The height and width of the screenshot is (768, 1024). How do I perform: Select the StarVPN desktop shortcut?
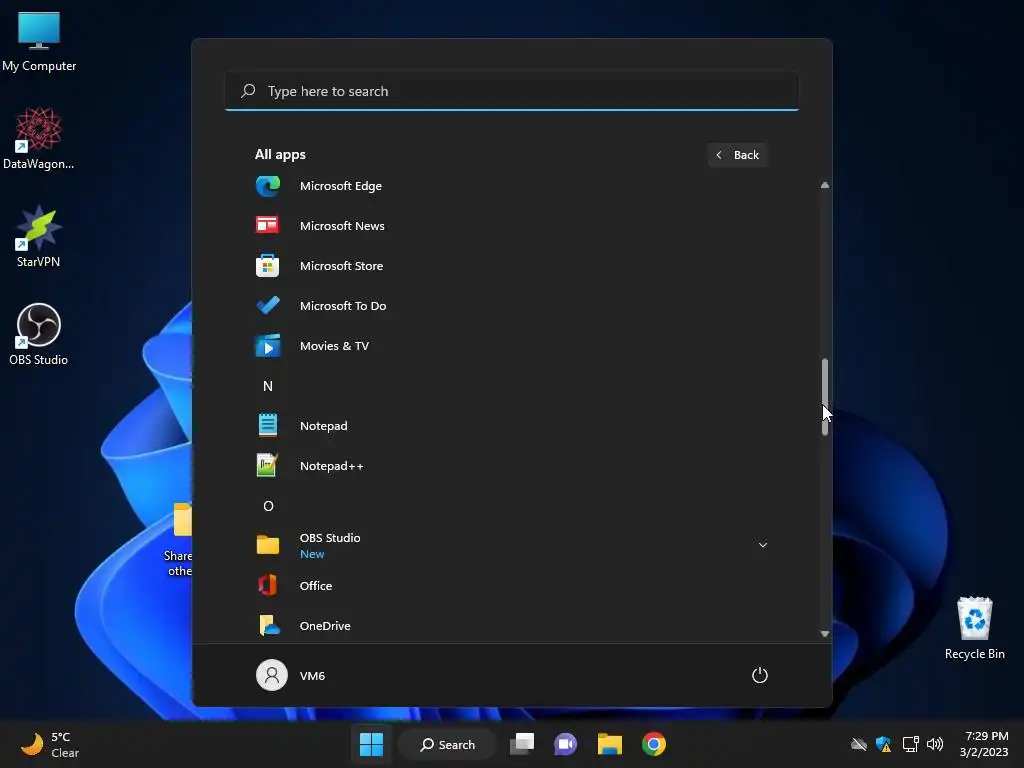[39, 236]
